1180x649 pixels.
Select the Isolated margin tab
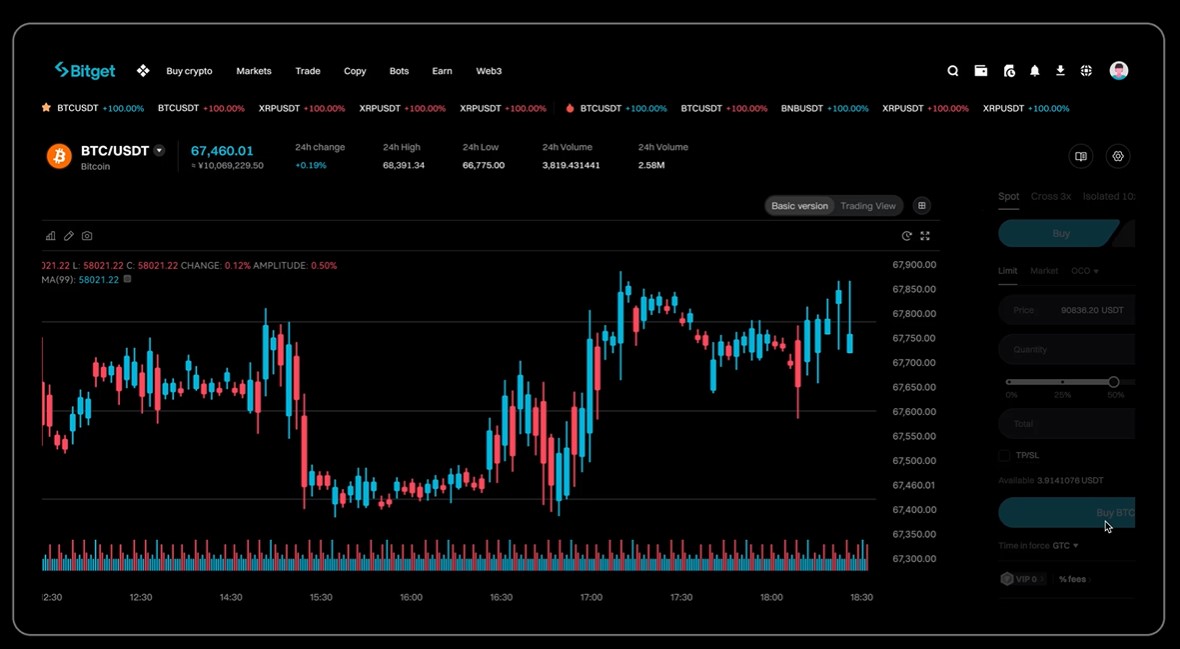pyautogui.click(x=1109, y=196)
